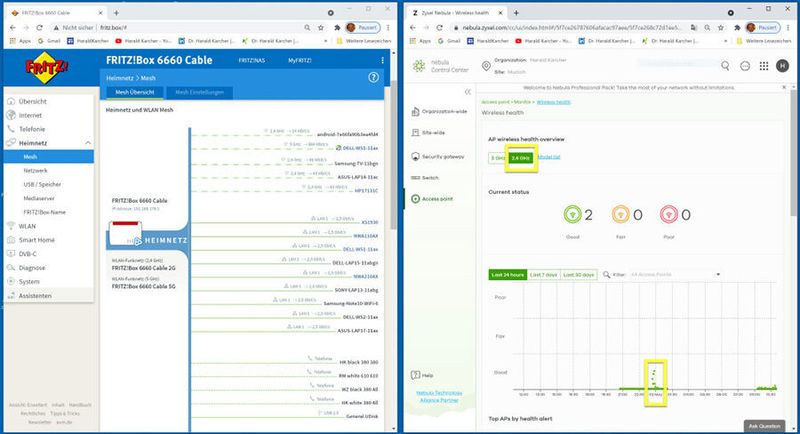This screenshot has height=434, width=800.
Task: Open the XS1930 device in mesh overview
Action: (x=369, y=222)
